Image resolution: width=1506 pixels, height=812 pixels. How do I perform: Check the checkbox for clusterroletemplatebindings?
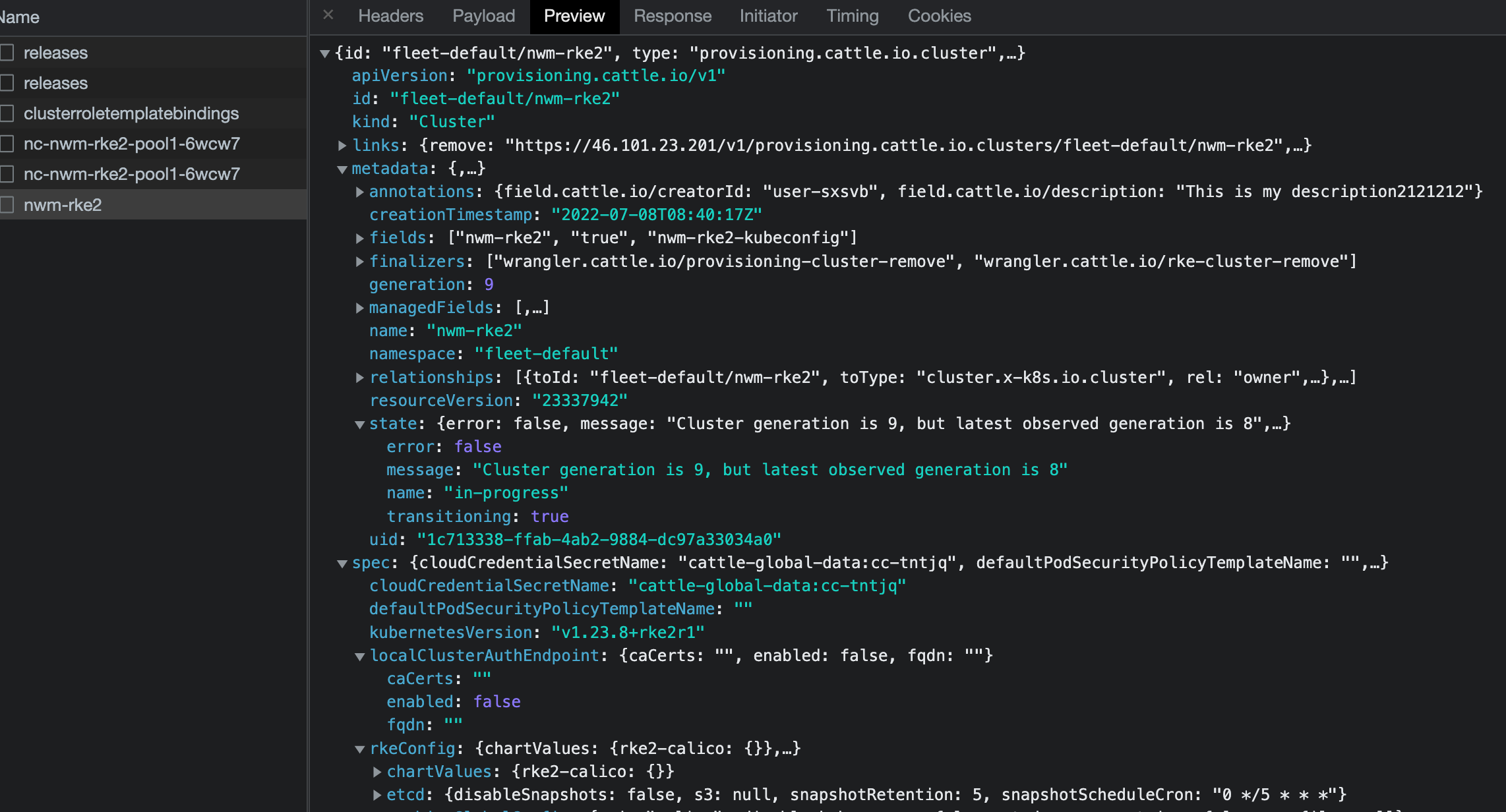tap(7, 113)
